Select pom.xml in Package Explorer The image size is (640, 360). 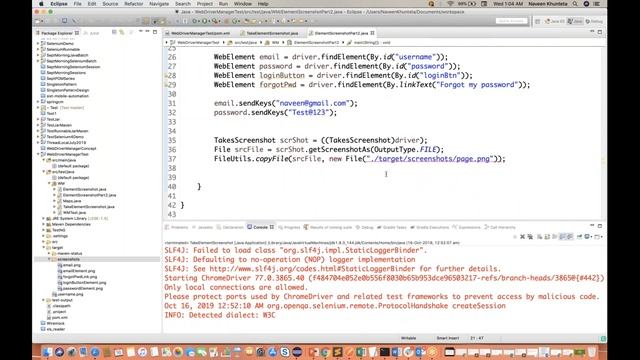pyautogui.click(x=57, y=318)
